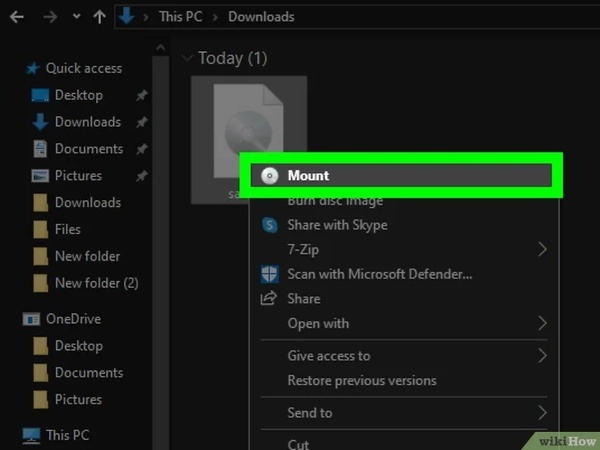Click the blue Desktop icon in sidebar
This screenshot has width=600, height=450.
click(40, 95)
